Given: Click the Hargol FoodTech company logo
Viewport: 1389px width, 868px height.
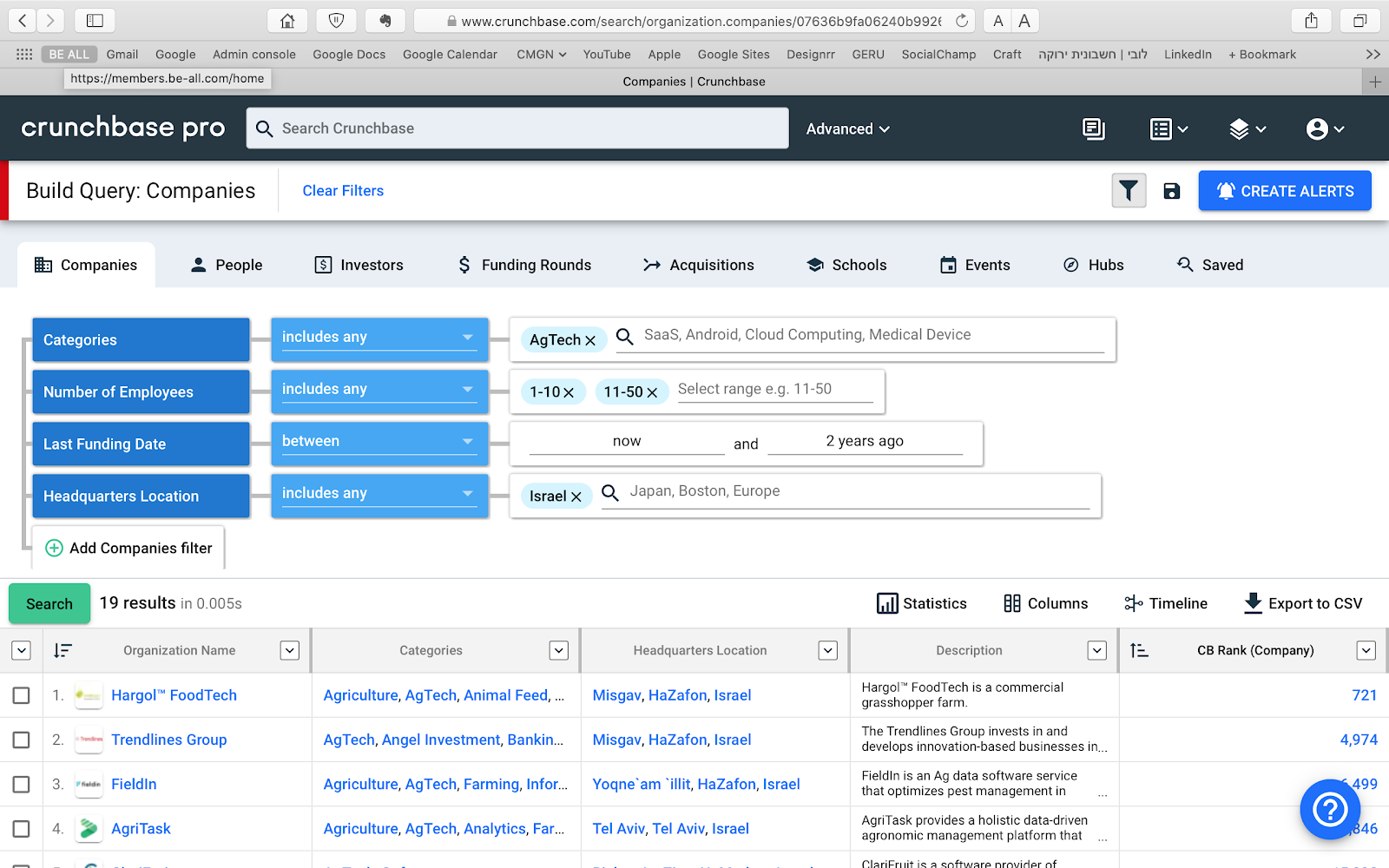Looking at the screenshot, I should 89,695.
